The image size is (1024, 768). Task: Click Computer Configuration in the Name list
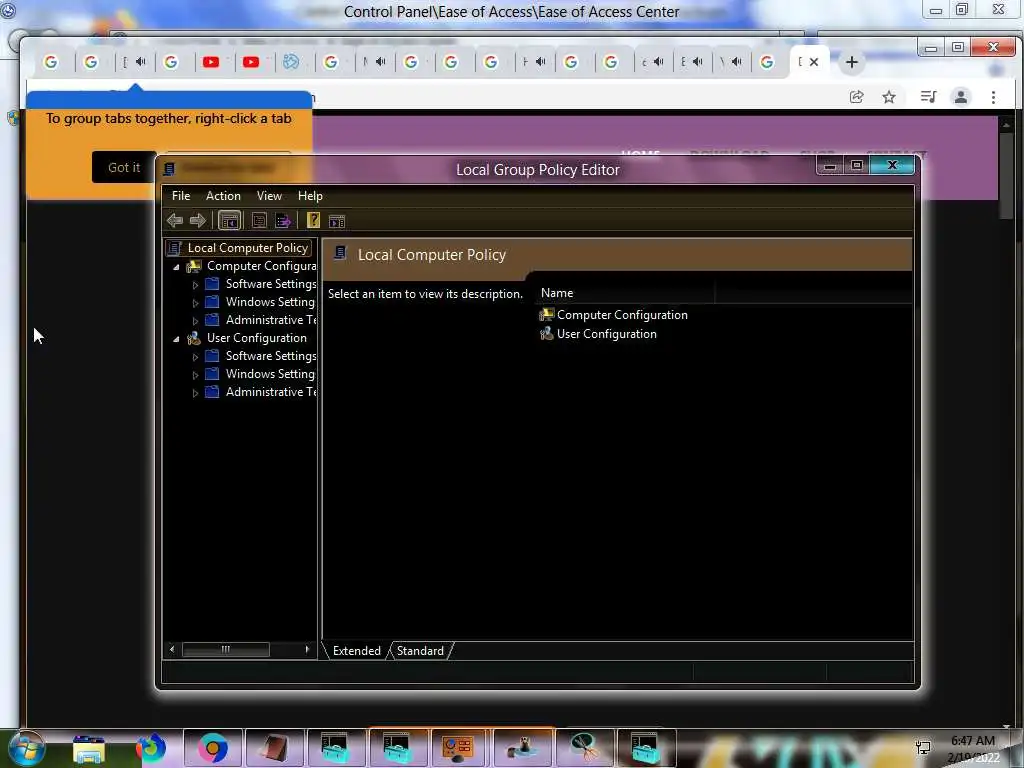point(622,315)
